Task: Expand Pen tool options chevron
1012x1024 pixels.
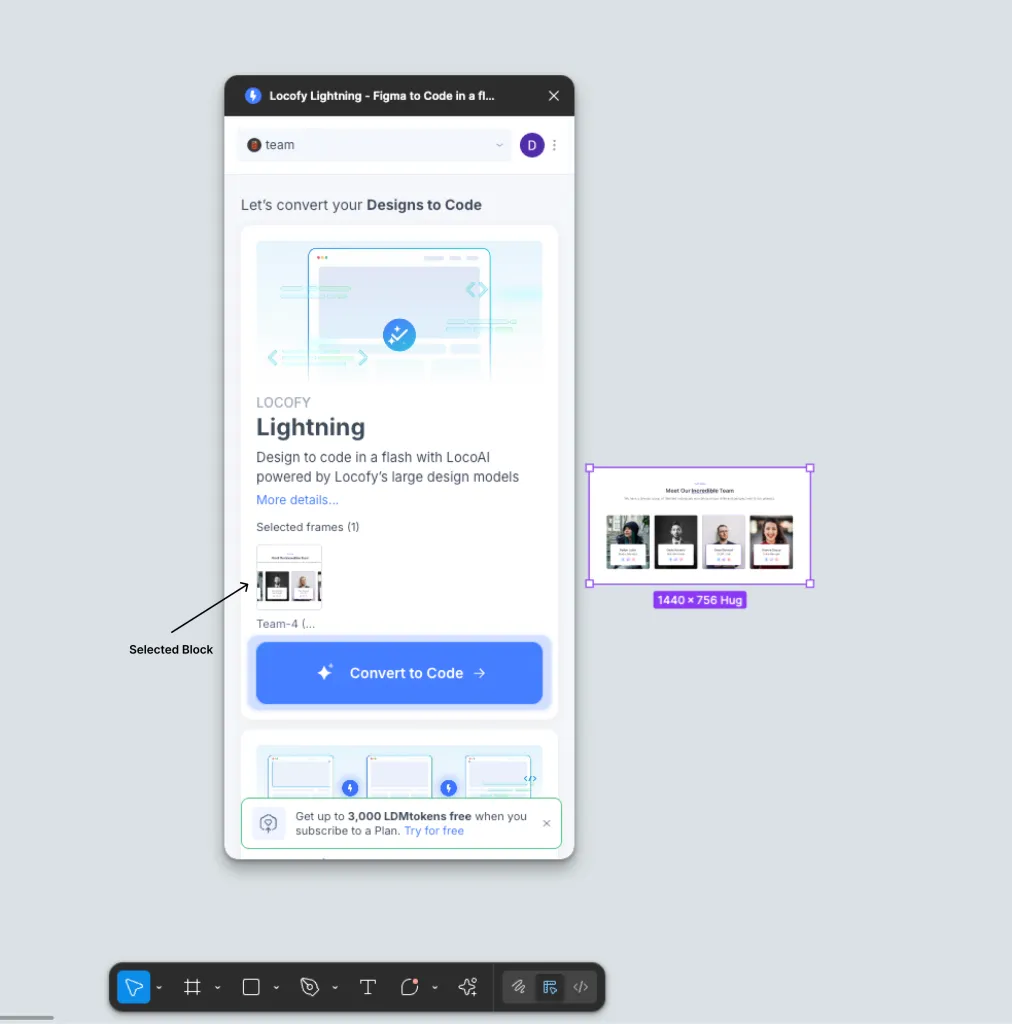Action: pos(335,987)
